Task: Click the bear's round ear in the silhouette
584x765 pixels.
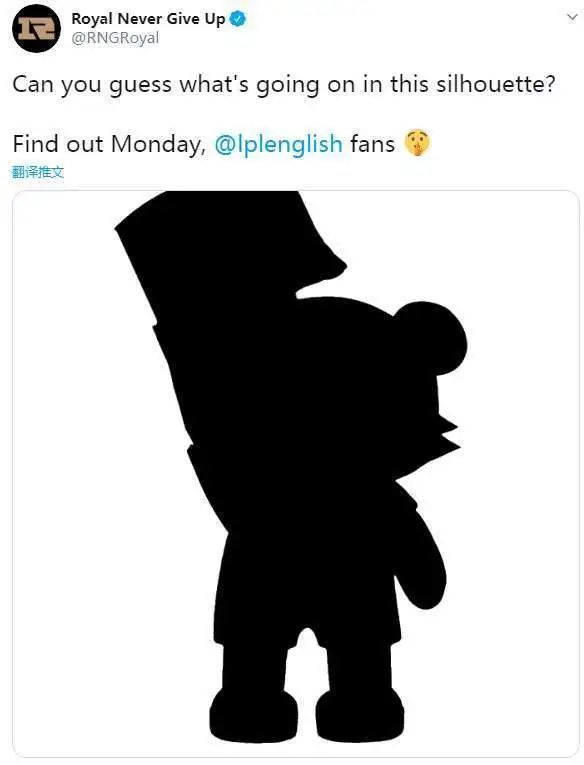Action: 433,338
